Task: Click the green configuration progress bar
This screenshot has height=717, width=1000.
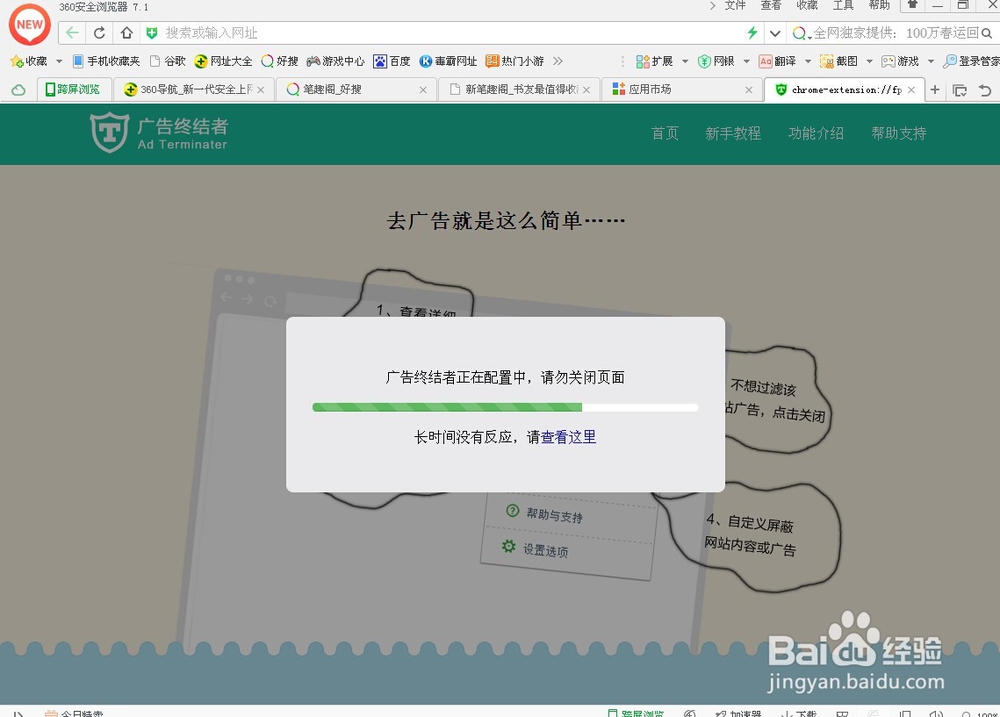Action: pos(505,408)
